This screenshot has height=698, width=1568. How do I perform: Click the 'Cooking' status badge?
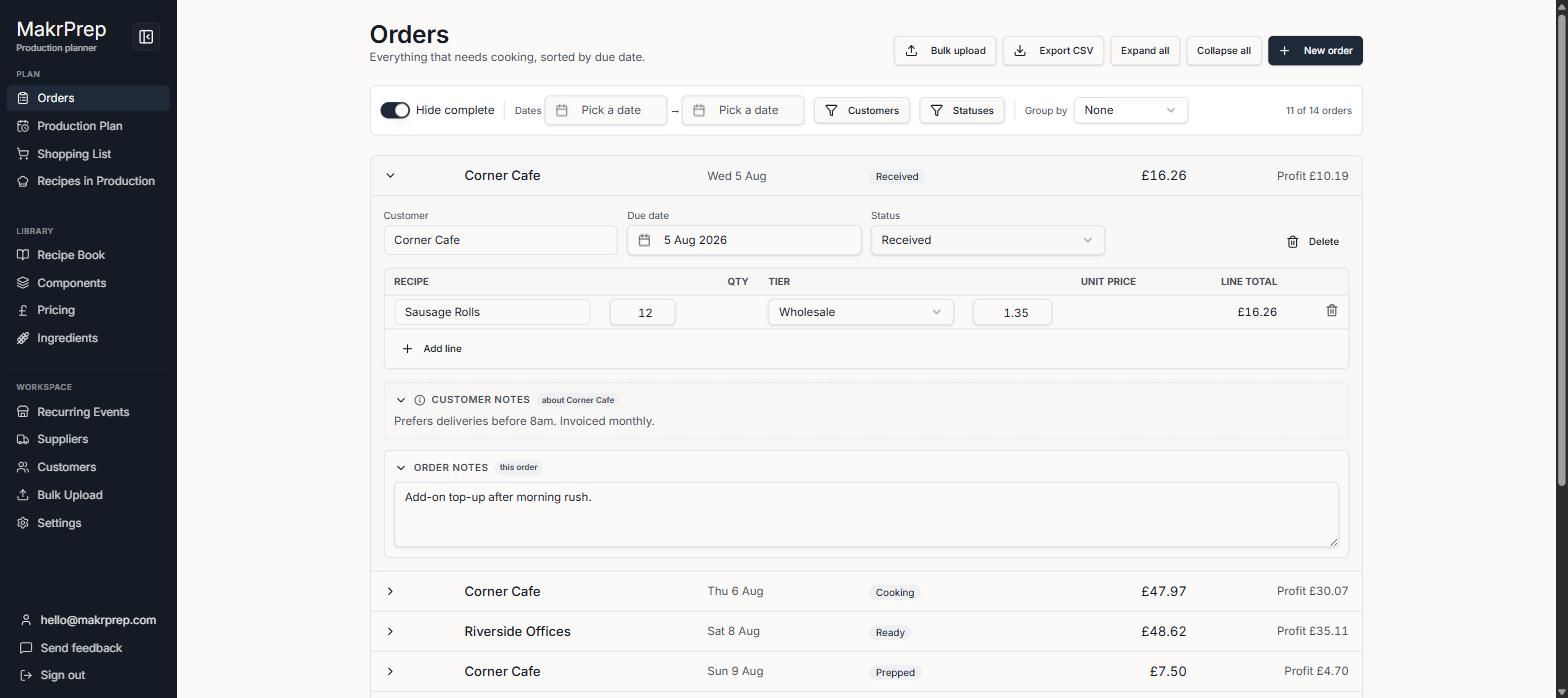[895, 592]
